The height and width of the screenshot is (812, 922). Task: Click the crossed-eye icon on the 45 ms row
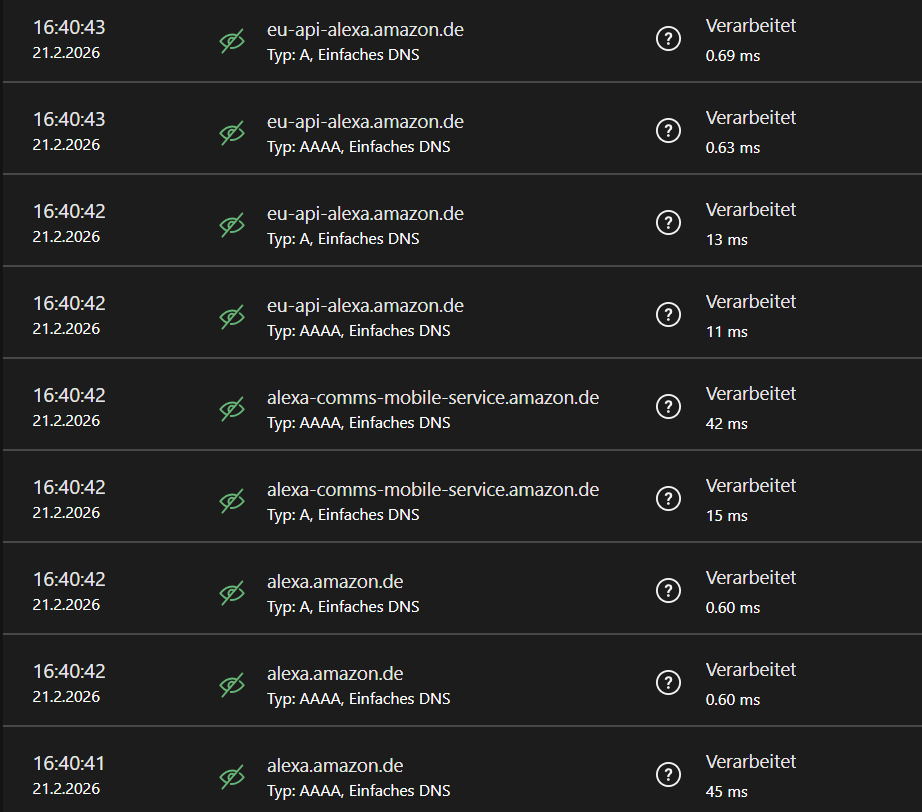(232, 777)
